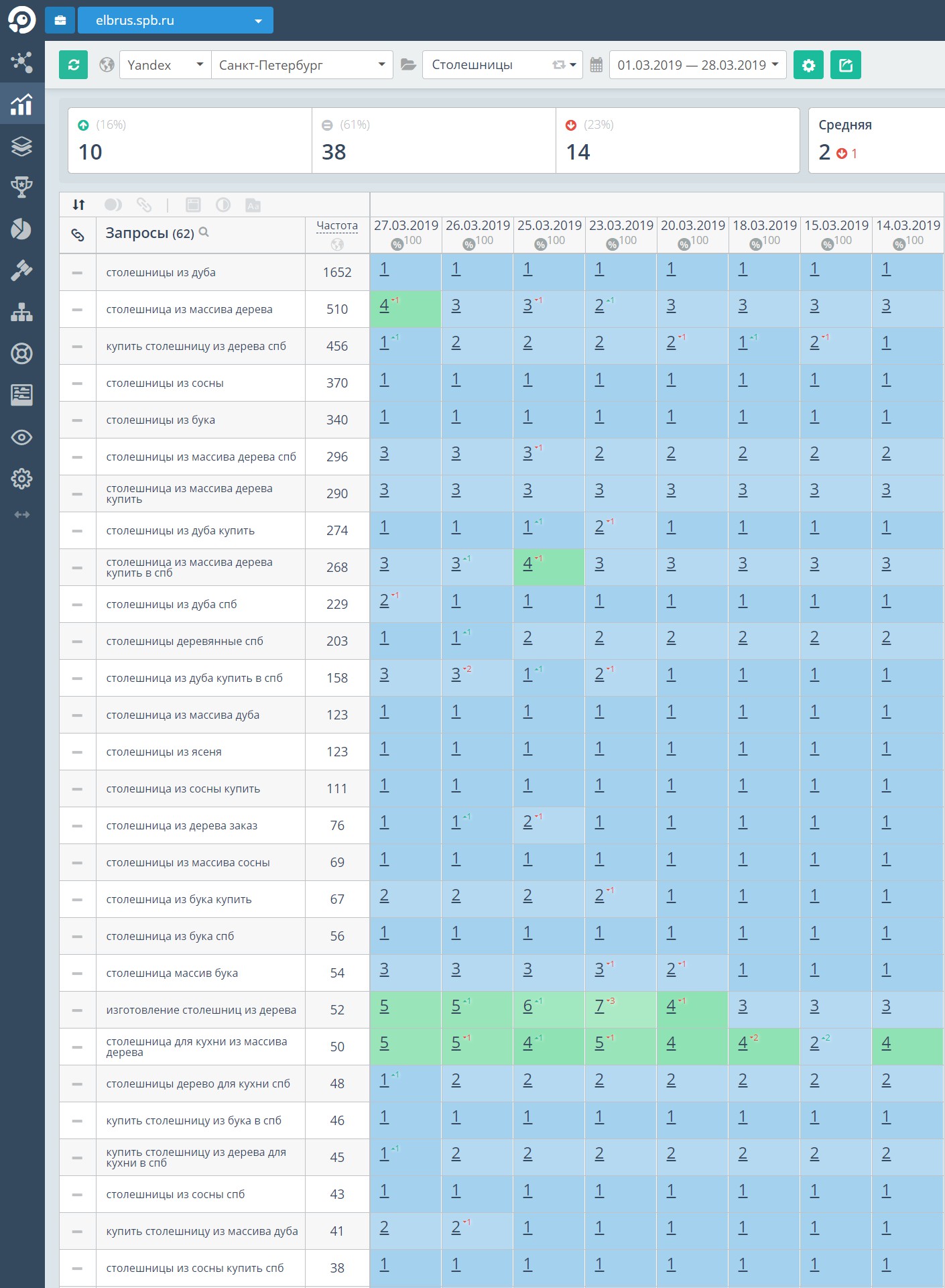This screenshot has width=945, height=1288.
Task: Toggle the dash marker for столешница массив бука
Action: (78, 974)
